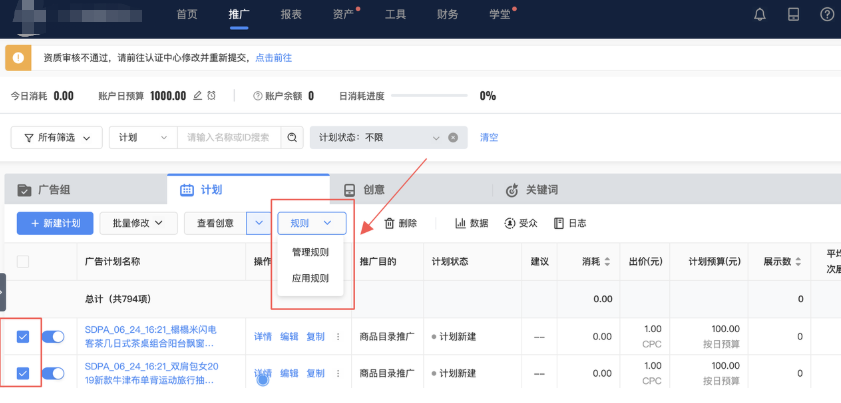The image size is (841, 403).
Task: Click the 计划状态 column header
Action: [449, 262]
